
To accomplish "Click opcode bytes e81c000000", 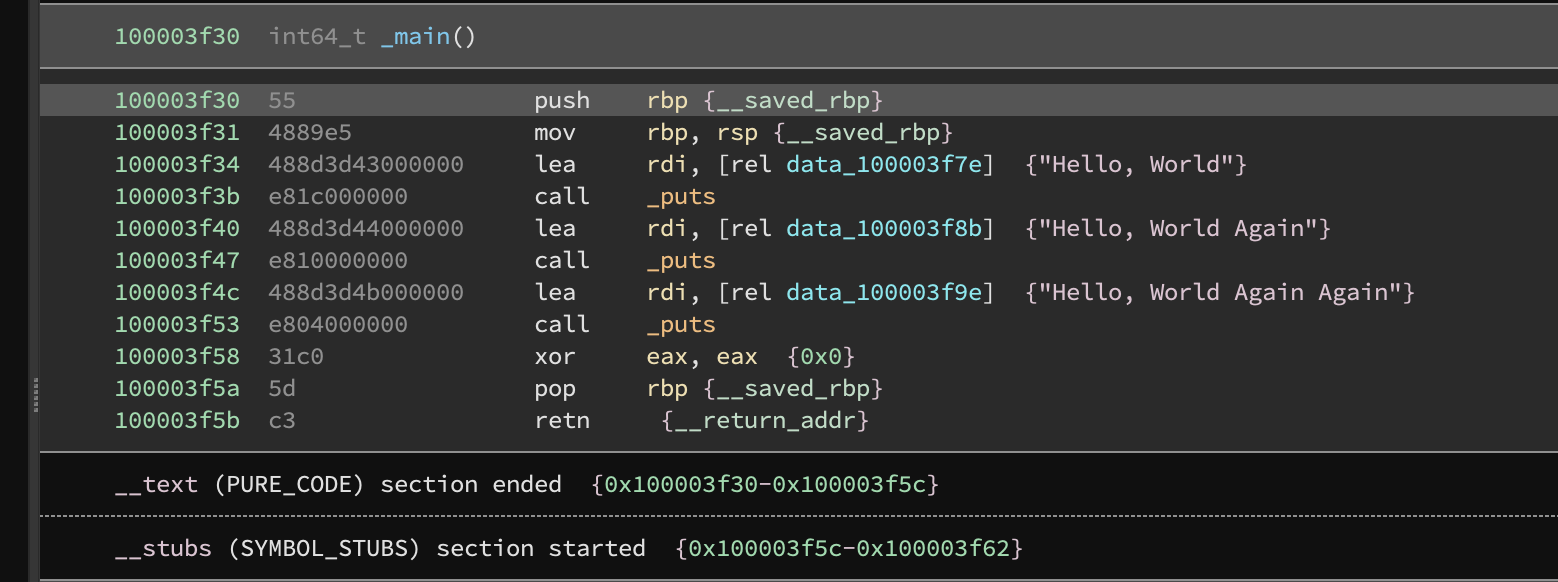I will coord(338,196).
